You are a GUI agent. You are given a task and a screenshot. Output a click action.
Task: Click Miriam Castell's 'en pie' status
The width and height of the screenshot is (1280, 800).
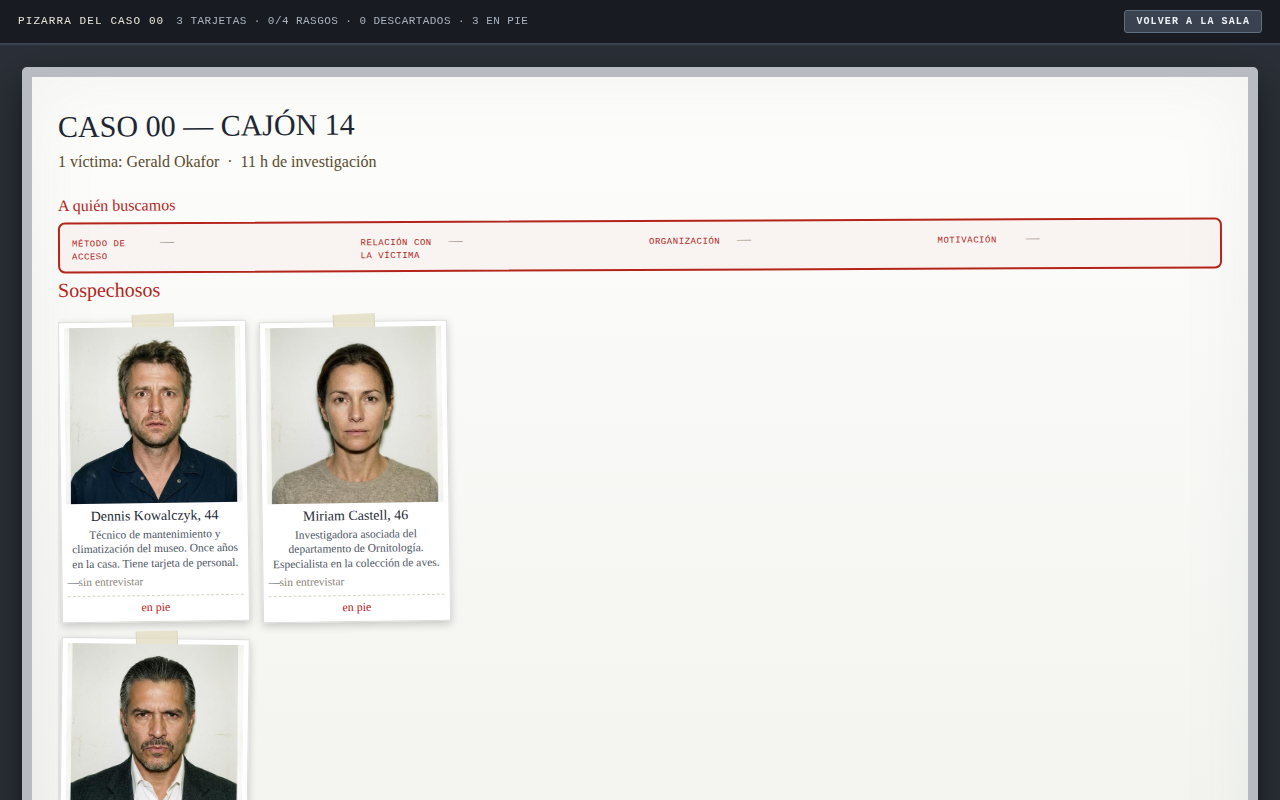[357, 607]
